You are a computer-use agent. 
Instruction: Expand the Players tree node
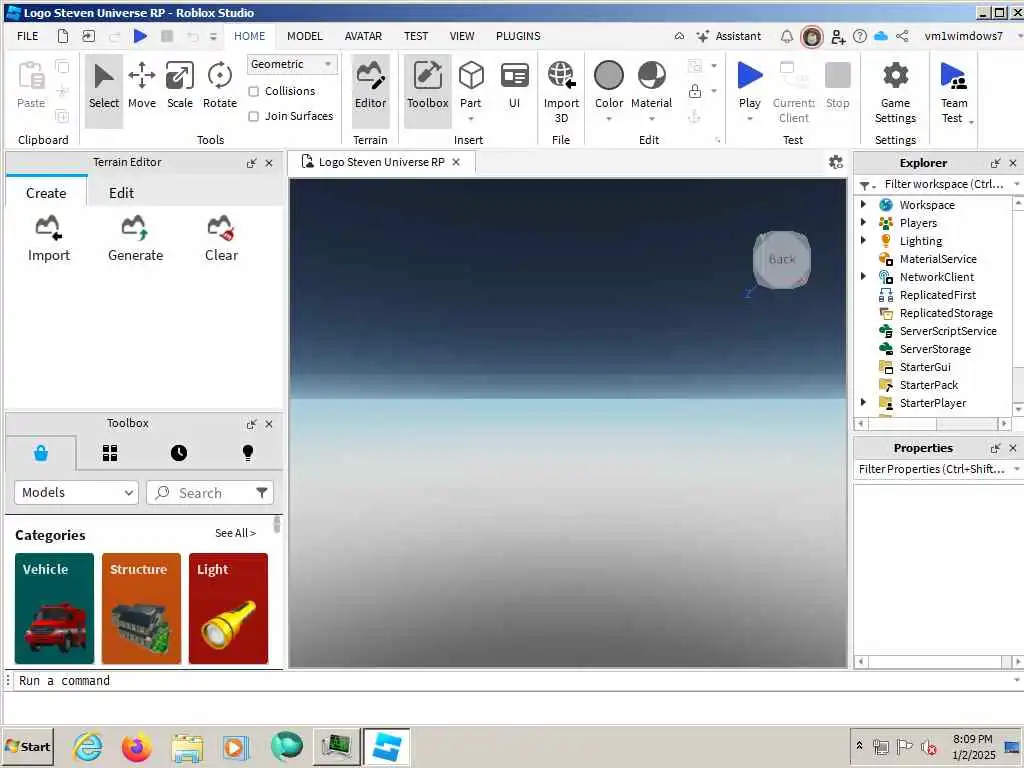click(863, 223)
